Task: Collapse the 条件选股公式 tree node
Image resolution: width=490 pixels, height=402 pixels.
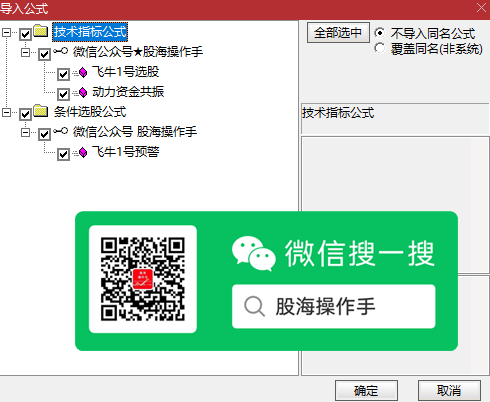Action: tap(6, 113)
